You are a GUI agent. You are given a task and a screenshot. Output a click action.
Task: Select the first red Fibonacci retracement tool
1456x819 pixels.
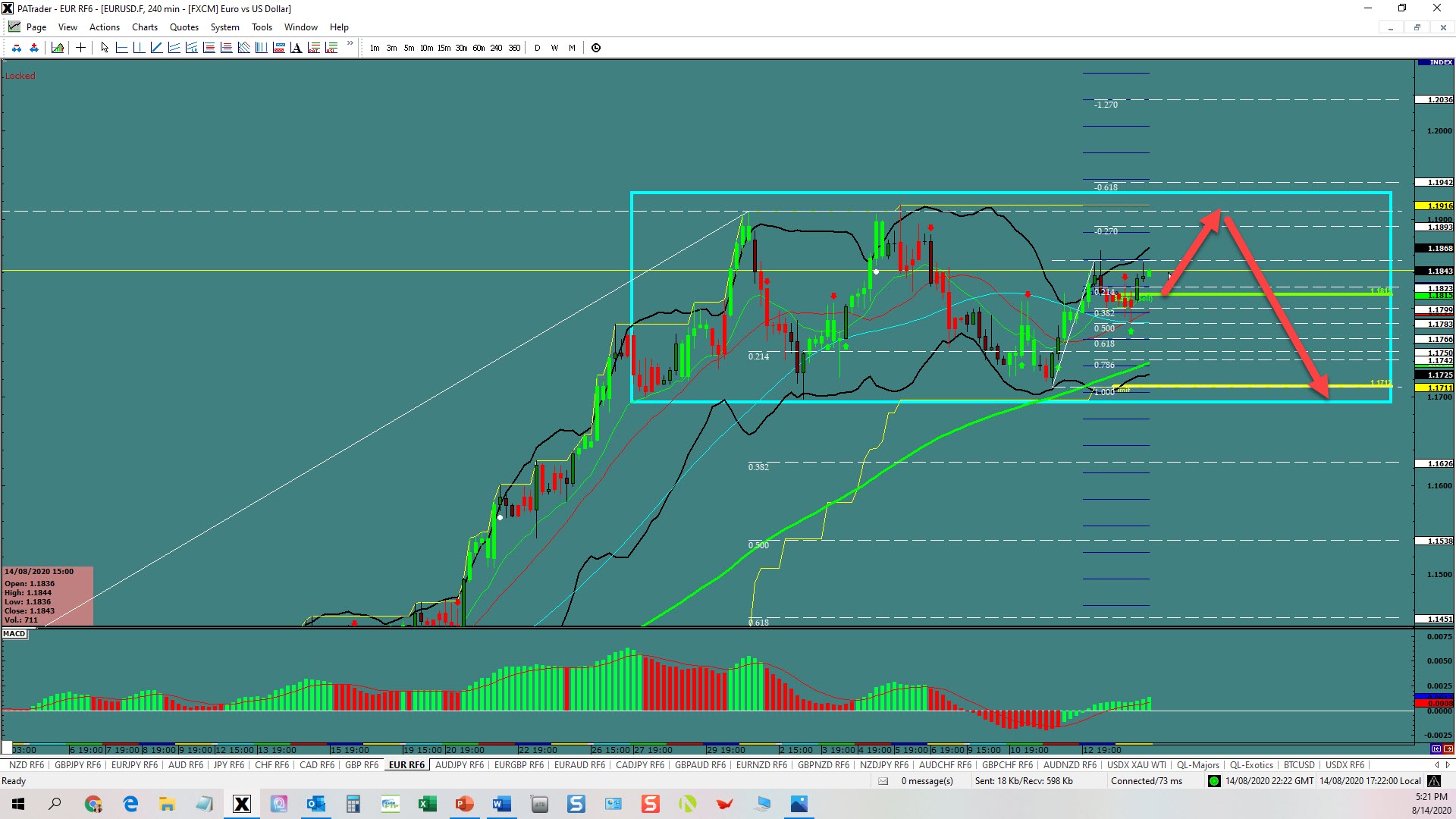[209, 48]
